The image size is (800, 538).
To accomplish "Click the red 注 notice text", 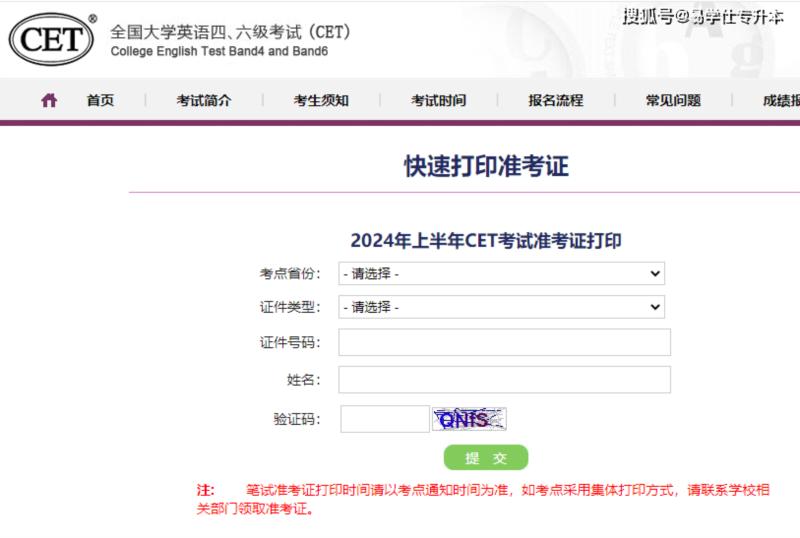I will (x=483, y=499).
